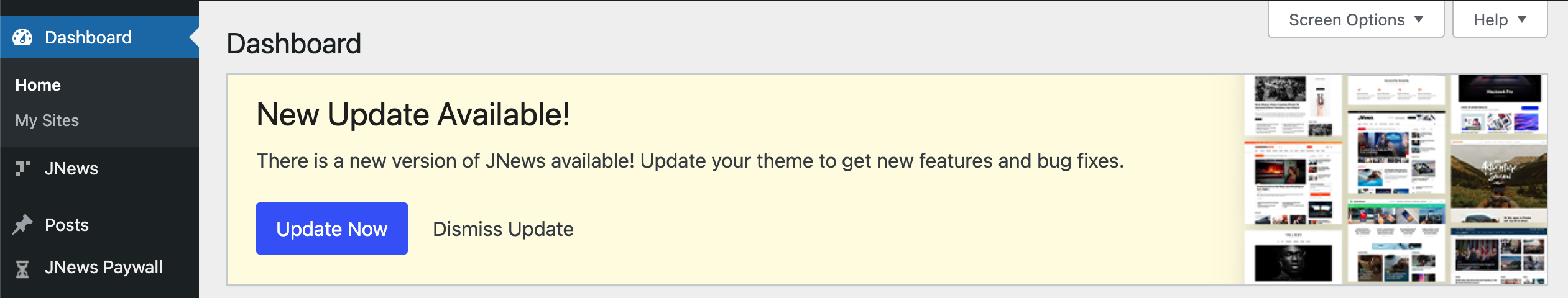
Task: Click the JNews logo icon in sidebar
Action: [x=22, y=168]
